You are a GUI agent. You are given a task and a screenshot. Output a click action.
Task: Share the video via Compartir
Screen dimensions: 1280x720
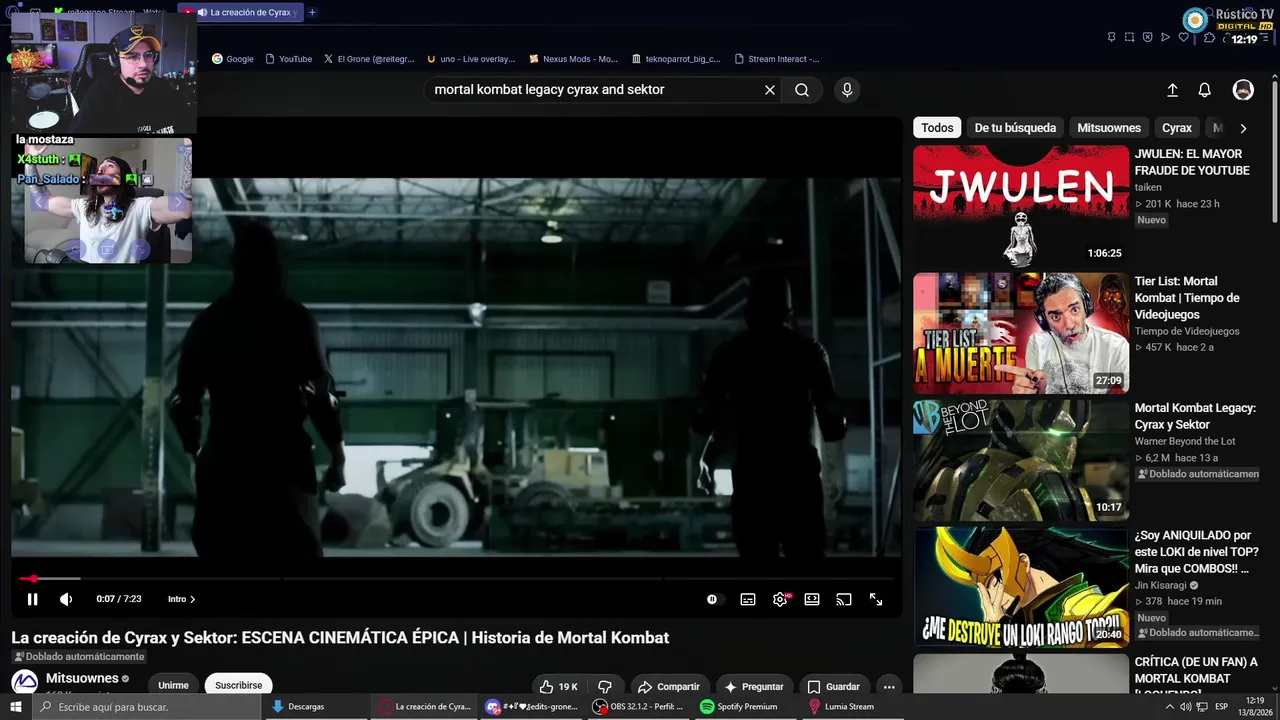click(x=668, y=687)
